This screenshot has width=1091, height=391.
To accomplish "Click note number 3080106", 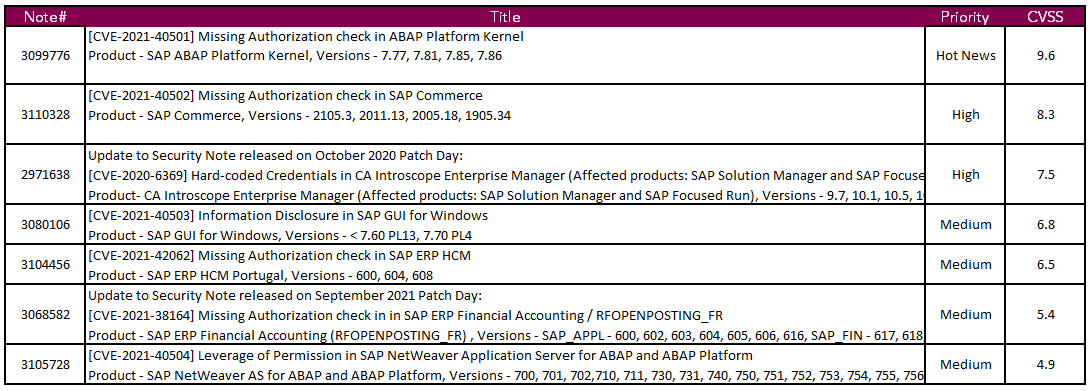I will (x=45, y=225).
